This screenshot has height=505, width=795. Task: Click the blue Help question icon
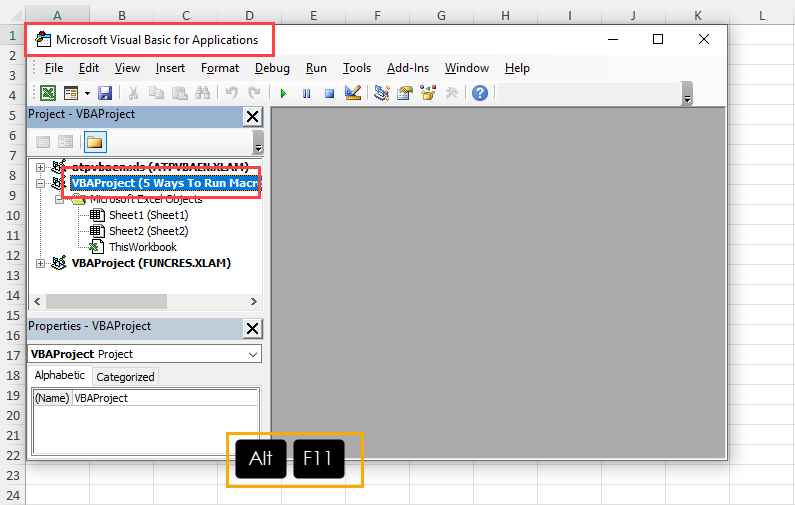(x=480, y=93)
